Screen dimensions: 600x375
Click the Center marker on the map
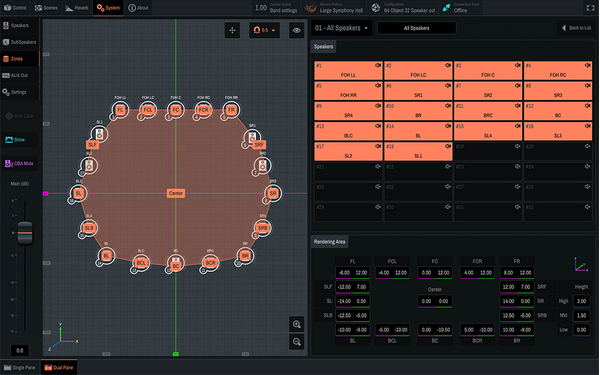(x=176, y=194)
